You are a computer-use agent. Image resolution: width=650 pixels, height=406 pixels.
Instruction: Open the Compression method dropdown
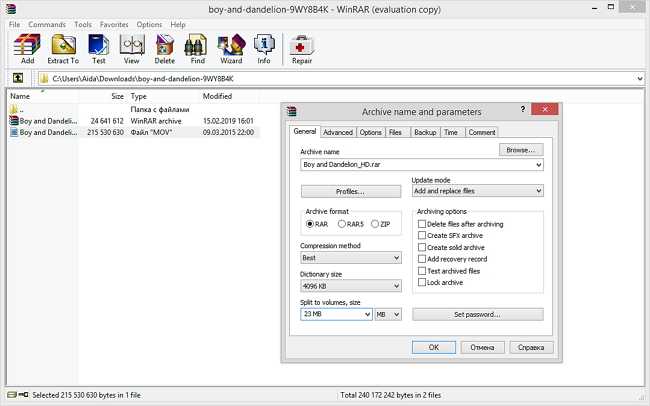(x=396, y=258)
